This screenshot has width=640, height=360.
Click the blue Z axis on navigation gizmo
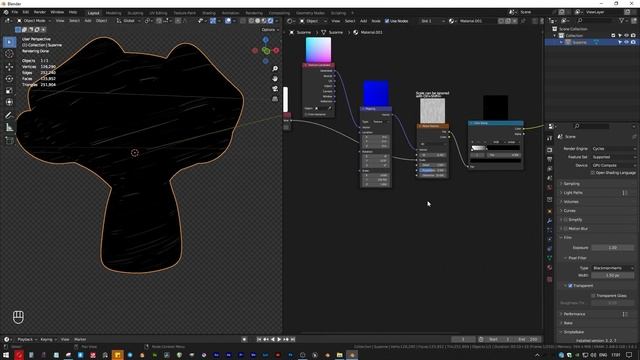pos(266,40)
